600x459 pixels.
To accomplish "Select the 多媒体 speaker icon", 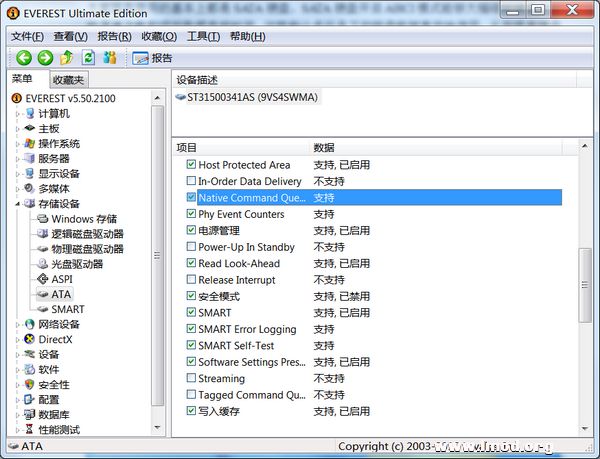I will tap(29, 188).
